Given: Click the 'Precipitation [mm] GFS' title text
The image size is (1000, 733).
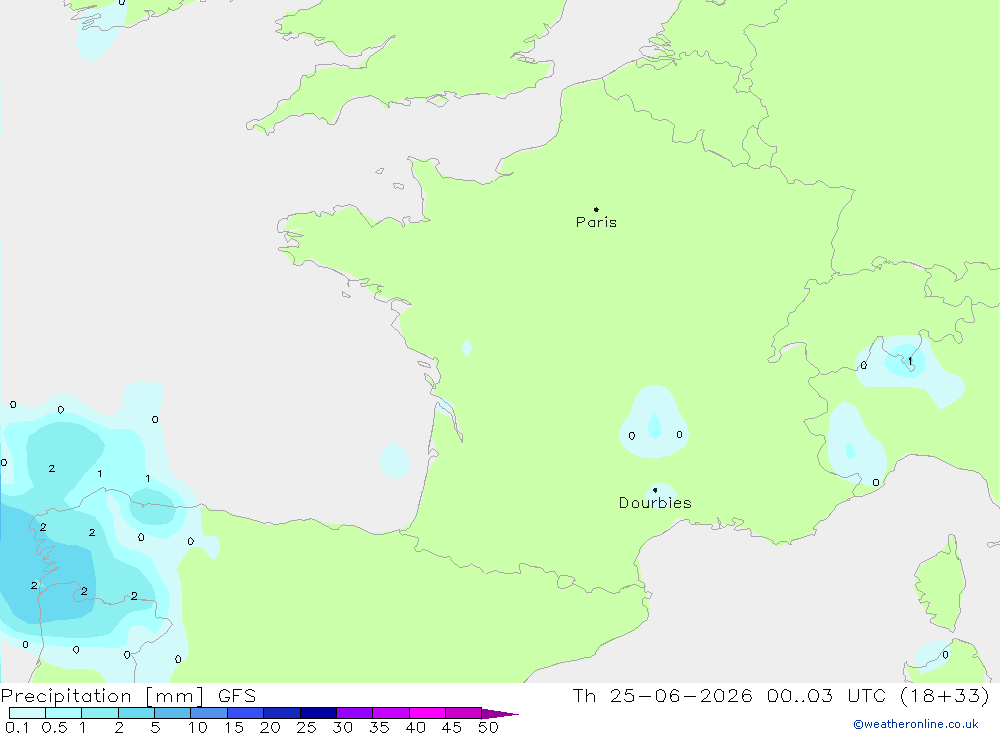Looking at the screenshot, I should click(128, 695).
